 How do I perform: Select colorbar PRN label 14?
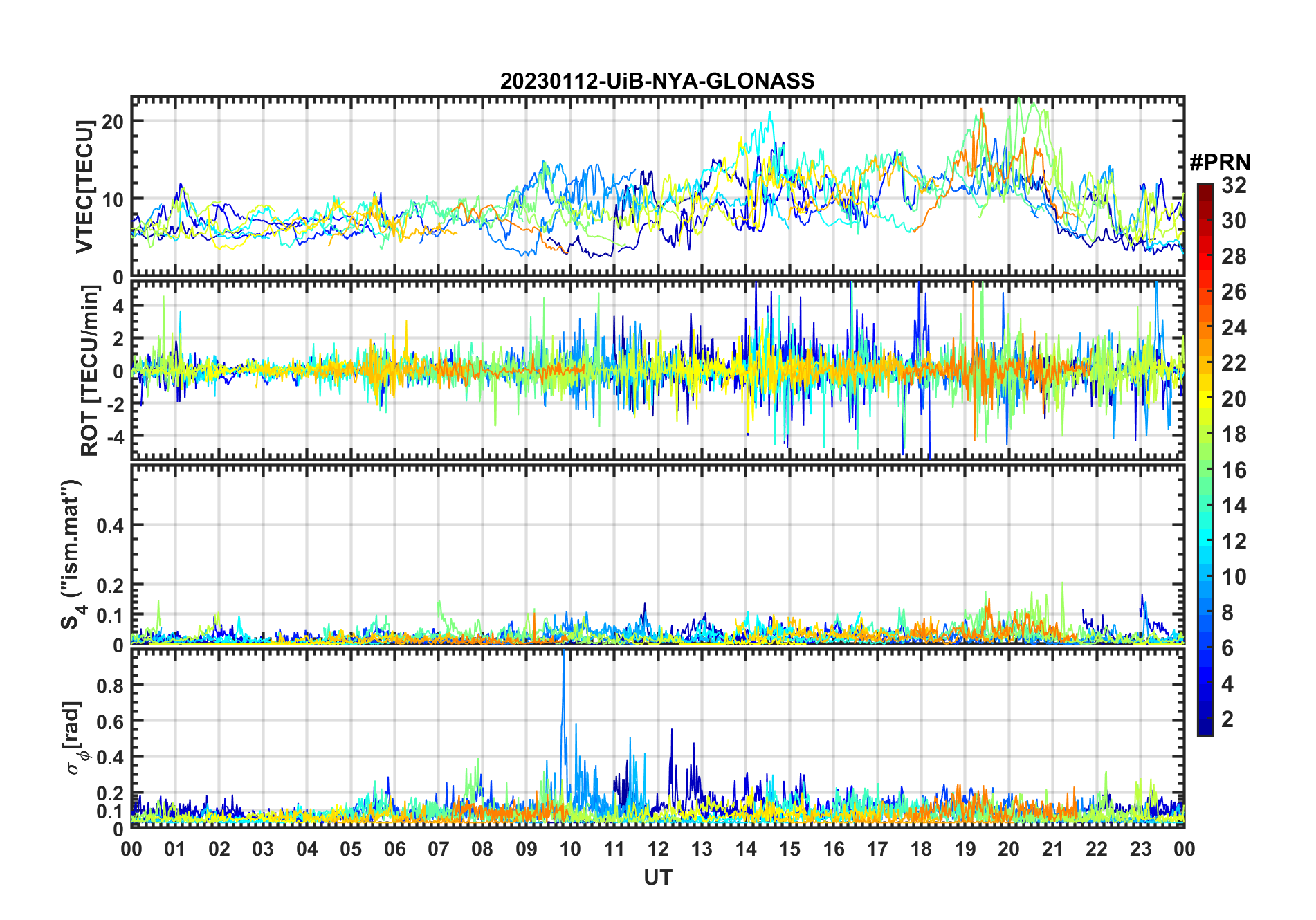(x=1234, y=506)
